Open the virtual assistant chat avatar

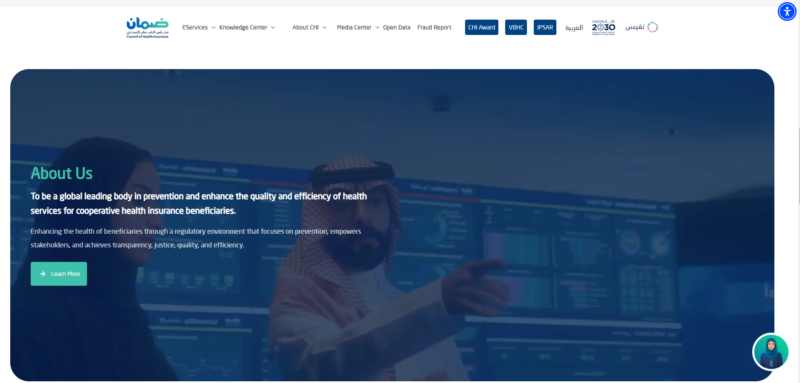point(771,351)
